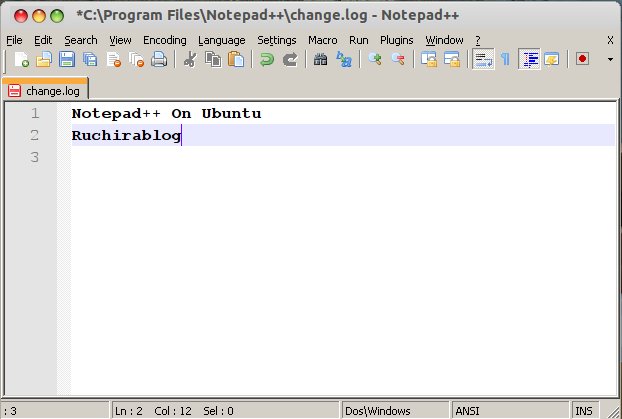This screenshot has width=622, height=419.
Task: Close the current document via toolbar icon
Action: (113, 60)
